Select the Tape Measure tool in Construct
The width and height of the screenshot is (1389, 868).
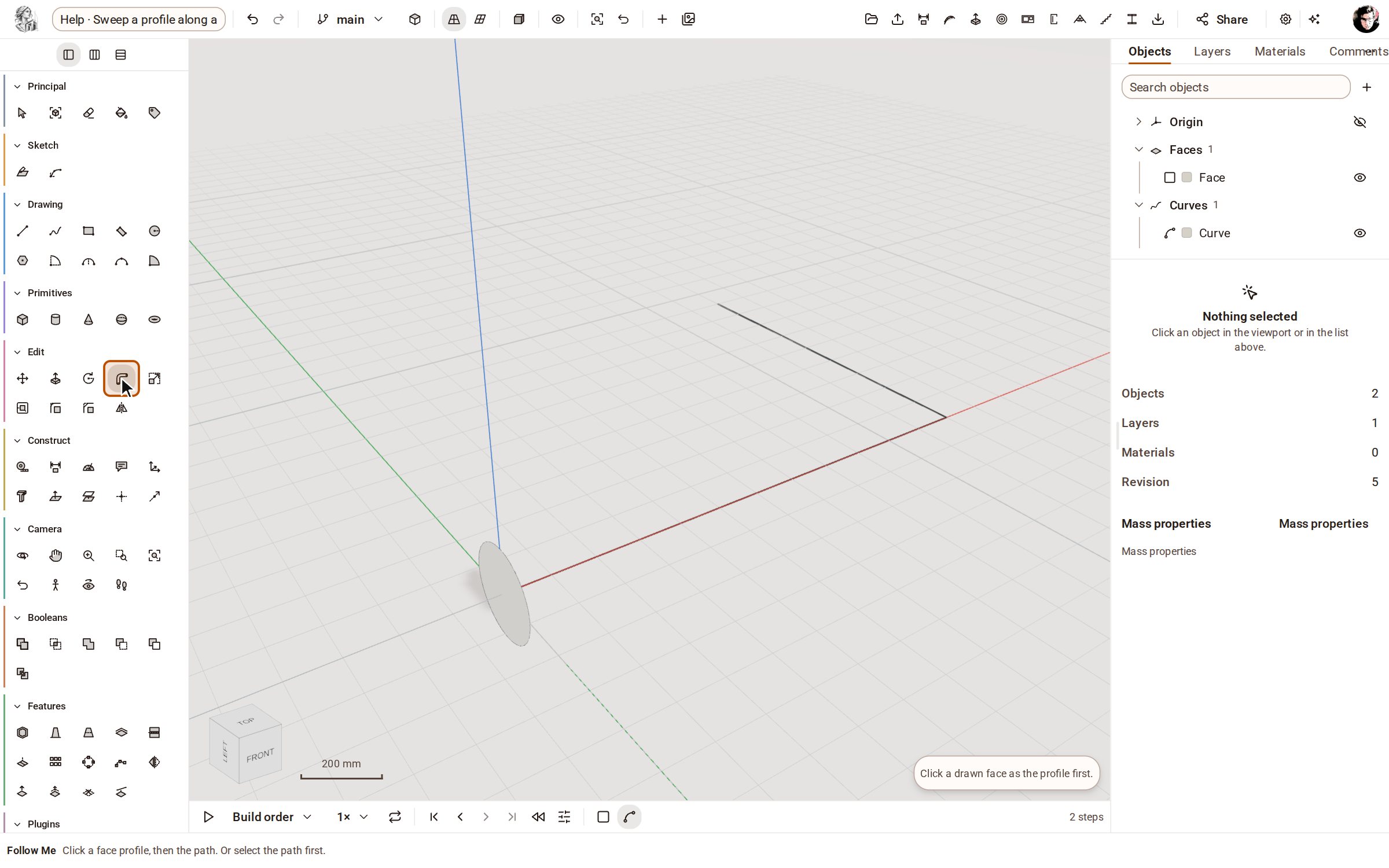point(22,467)
